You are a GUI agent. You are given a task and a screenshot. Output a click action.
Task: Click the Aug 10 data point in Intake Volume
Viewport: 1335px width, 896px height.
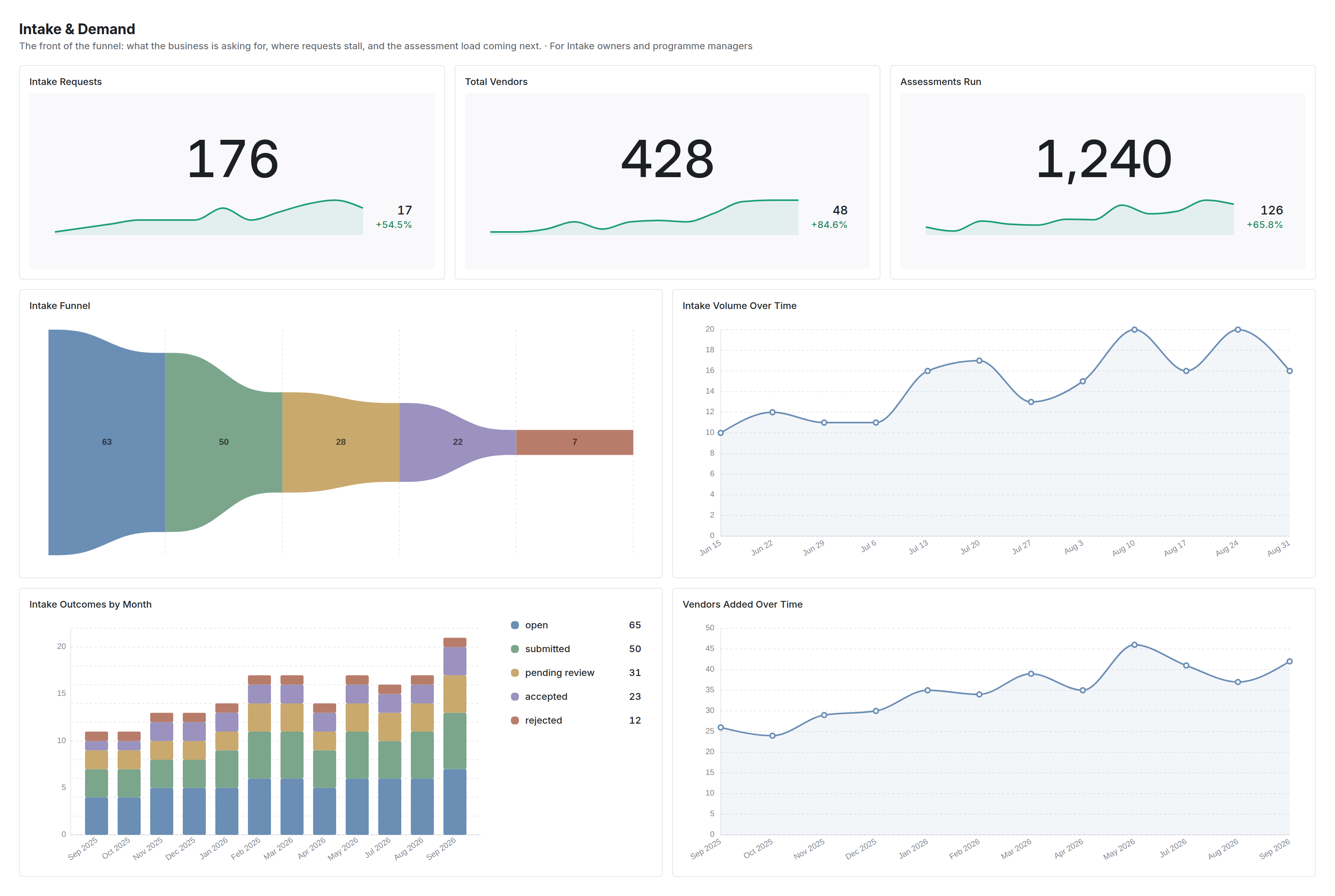coord(1134,330)
